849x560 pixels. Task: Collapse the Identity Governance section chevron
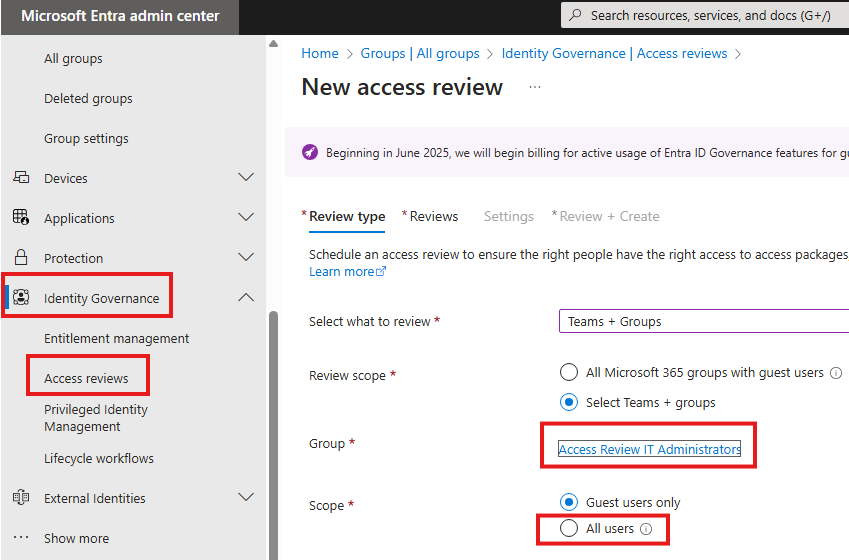click(246, 297)
